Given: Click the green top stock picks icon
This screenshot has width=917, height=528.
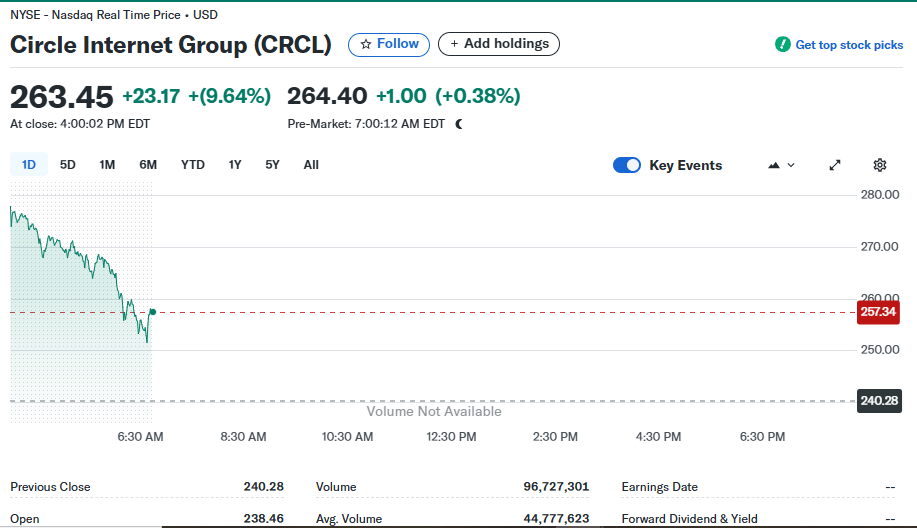Looking at the screenshot, I should pyautogui.click(x=783, y=45).
